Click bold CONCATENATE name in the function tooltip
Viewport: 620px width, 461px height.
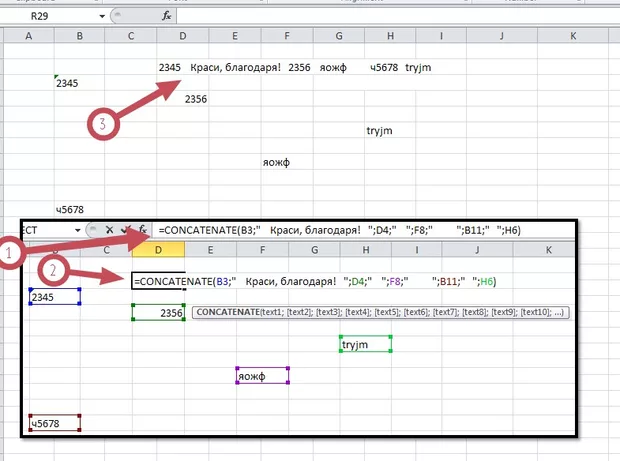(x=228, y=312)
